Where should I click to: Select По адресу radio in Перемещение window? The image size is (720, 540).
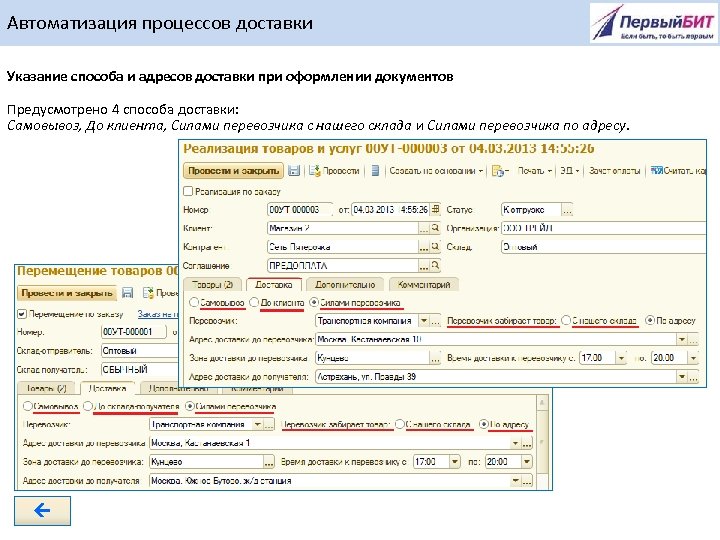483,424
